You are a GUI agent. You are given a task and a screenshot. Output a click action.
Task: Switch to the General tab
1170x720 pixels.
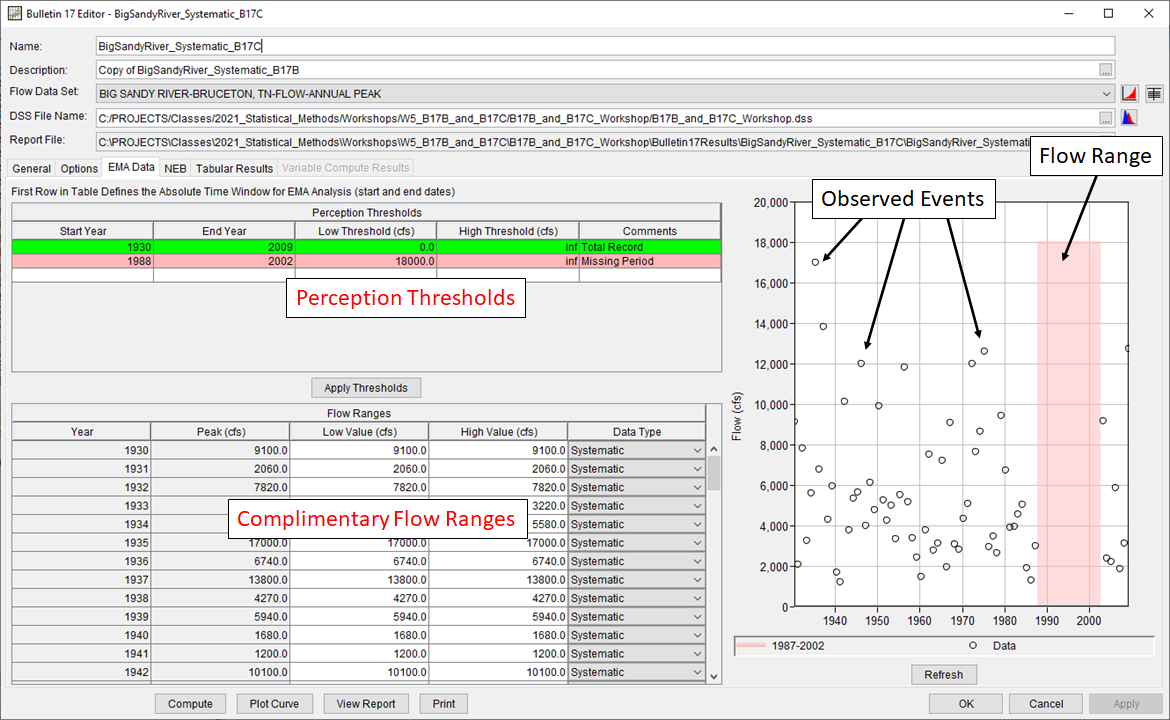pyautogui.click(x=30, y=167)
